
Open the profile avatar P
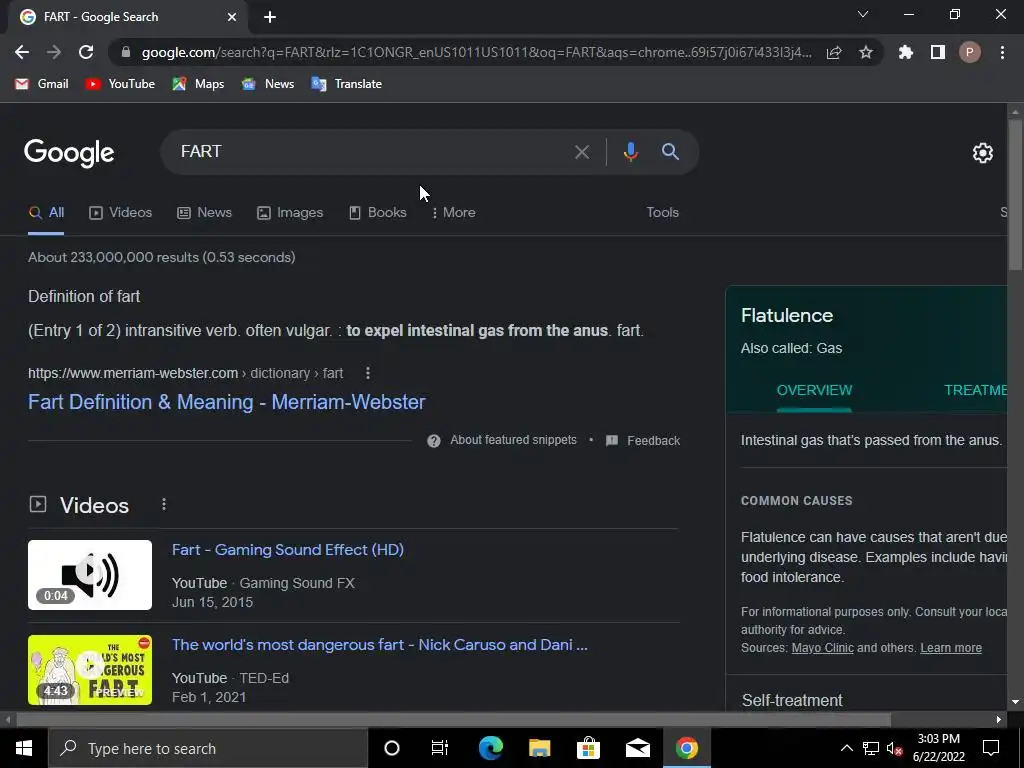970,52
